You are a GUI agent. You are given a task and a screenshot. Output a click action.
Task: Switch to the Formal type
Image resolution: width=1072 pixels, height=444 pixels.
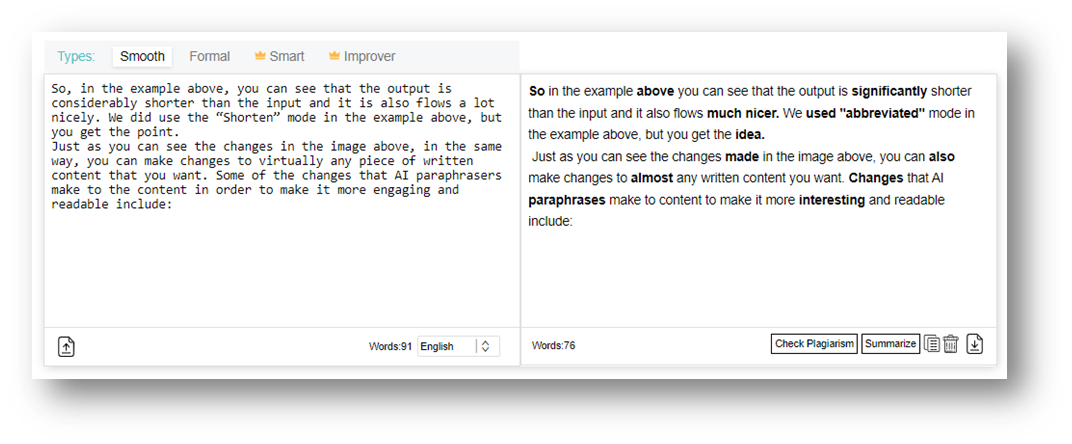click(209, 57)
